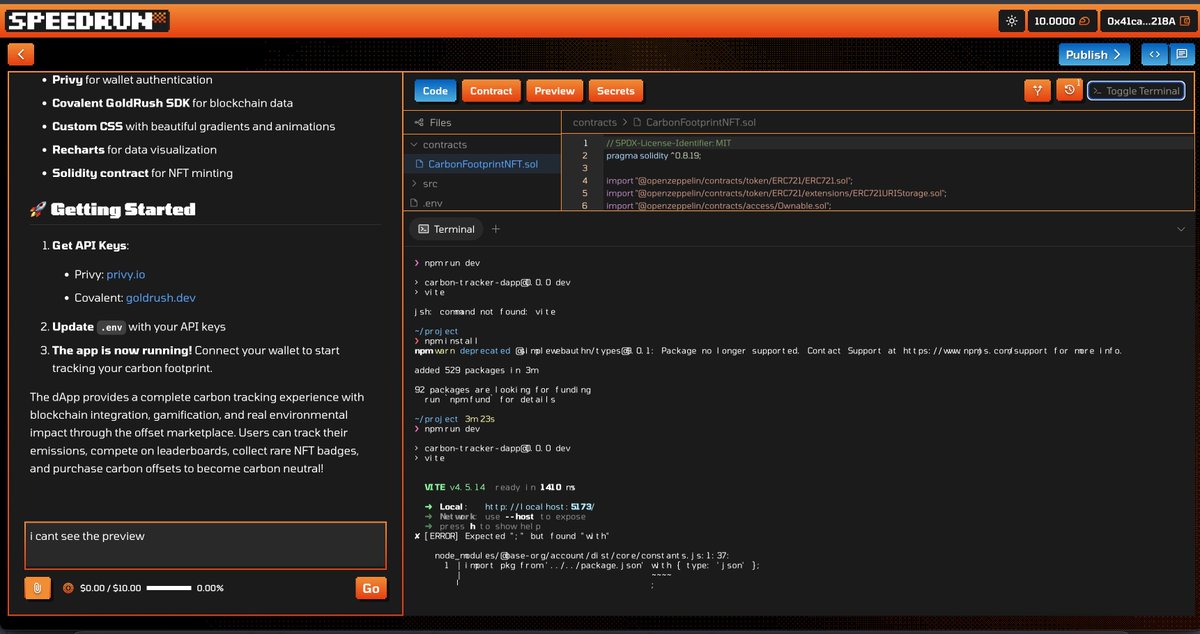Click the paperclip attach button

[37, 588]
